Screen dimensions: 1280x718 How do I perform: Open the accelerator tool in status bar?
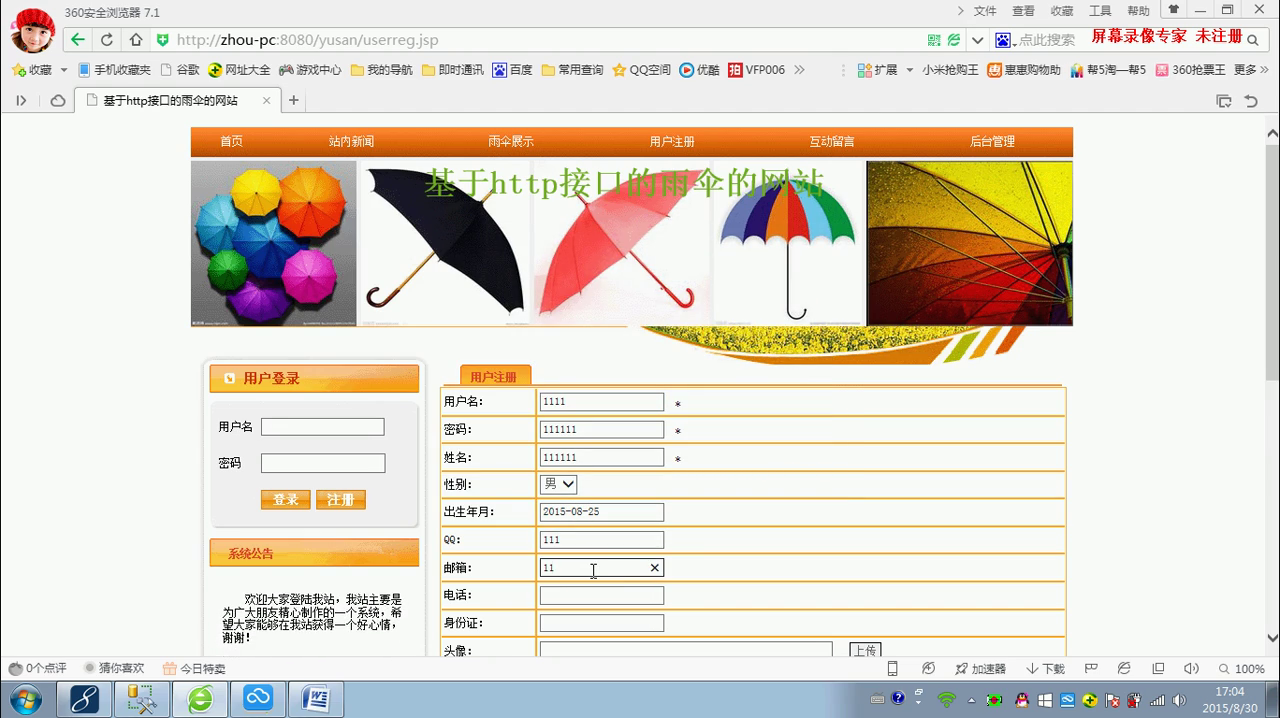[980, 668]
